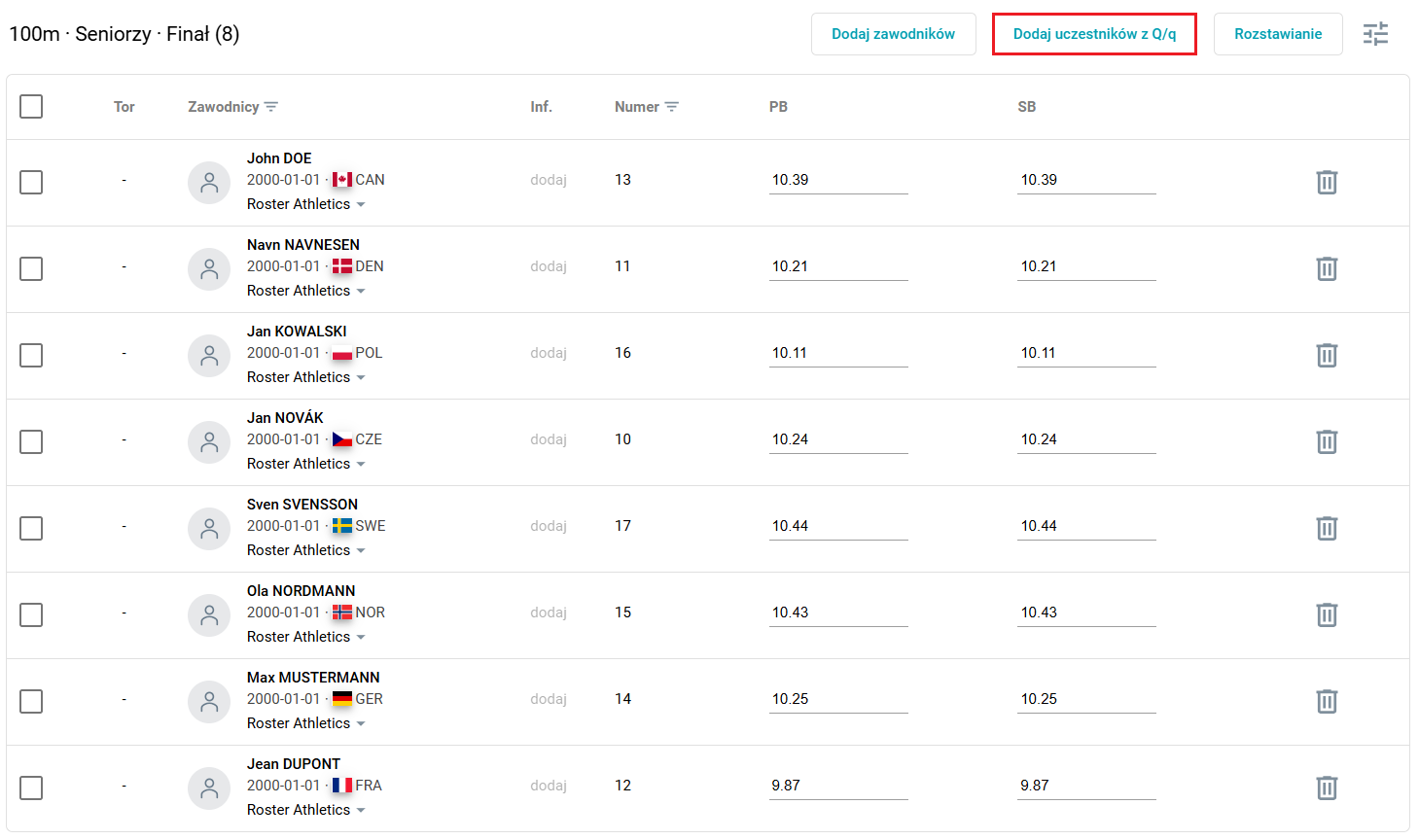Click trash icon for Jan NOVÁK
The image size is (1419, 840).
click(1327, 441)
